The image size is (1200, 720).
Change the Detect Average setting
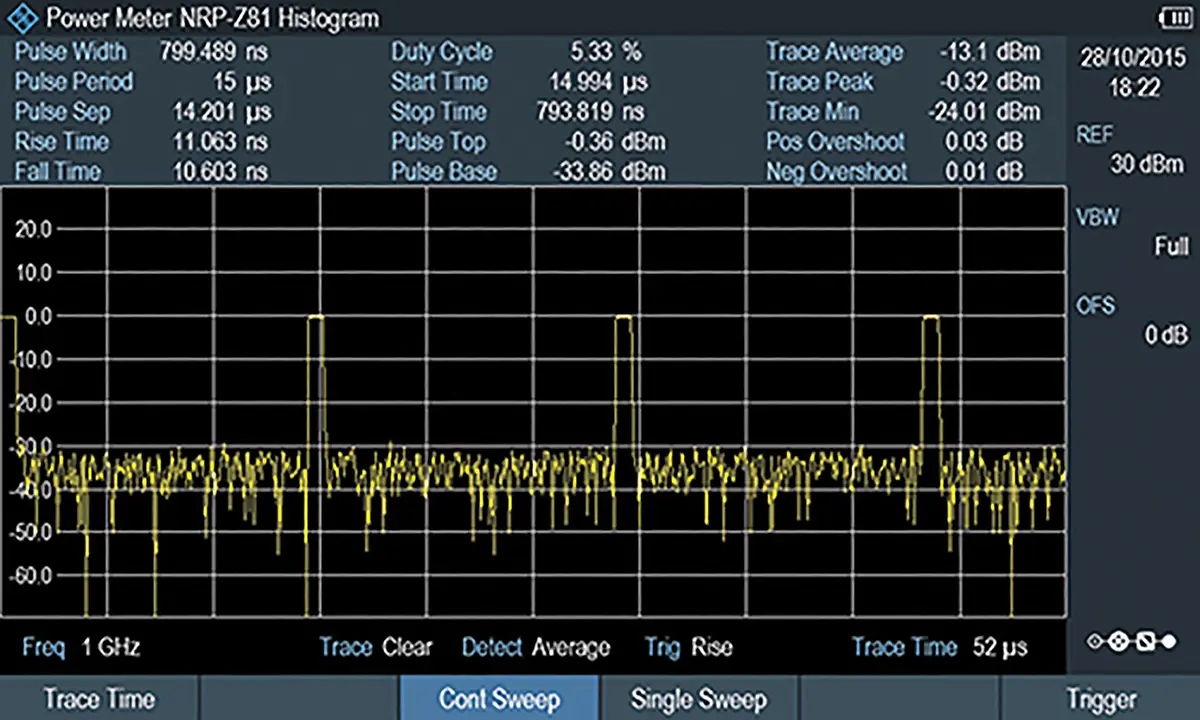[x=535, y=648]
